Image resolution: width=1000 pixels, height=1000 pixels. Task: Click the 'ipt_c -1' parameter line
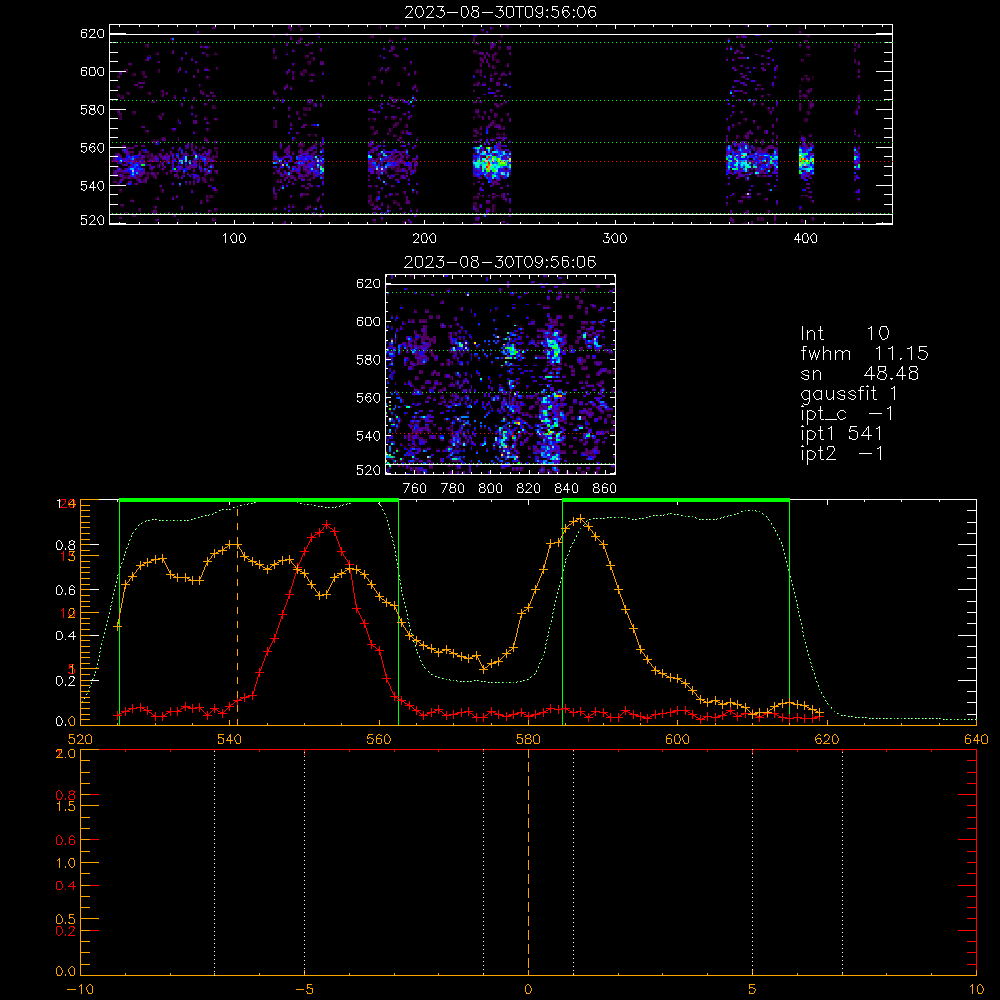pyautogui.click(x=847, y=414)
